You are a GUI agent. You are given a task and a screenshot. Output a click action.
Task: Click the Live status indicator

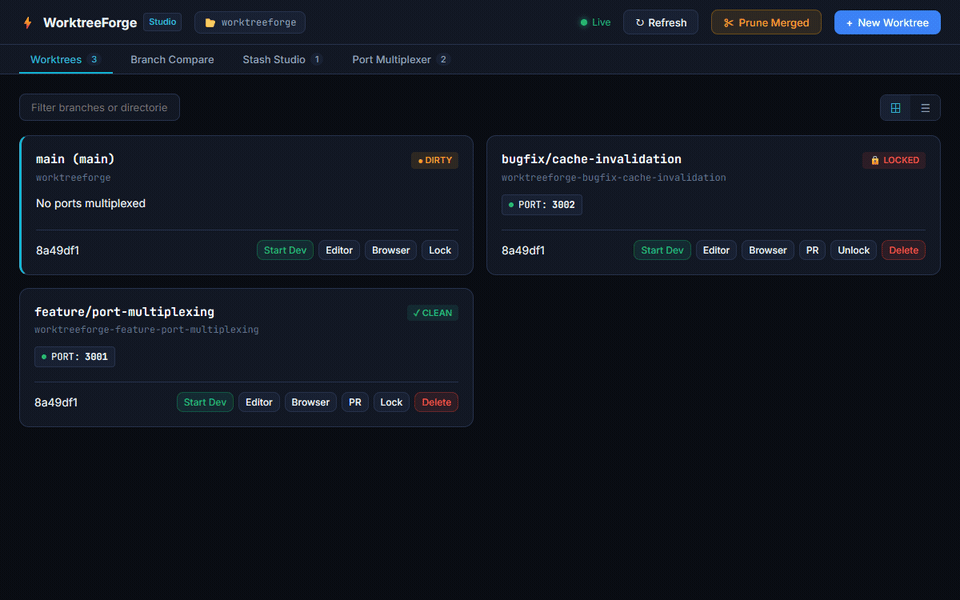pyautogui.click(x=595, y=23)
